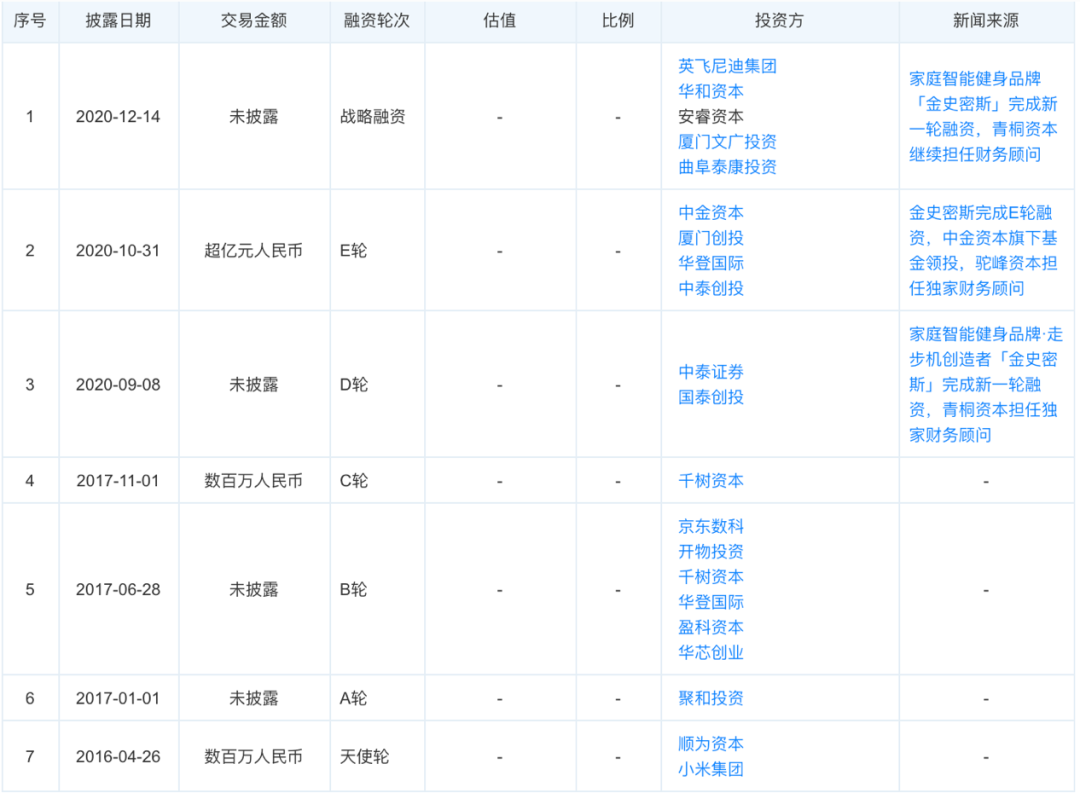Open investor link 国泰创投
This screenshot has height=793, width=1080.
(711, 398)
